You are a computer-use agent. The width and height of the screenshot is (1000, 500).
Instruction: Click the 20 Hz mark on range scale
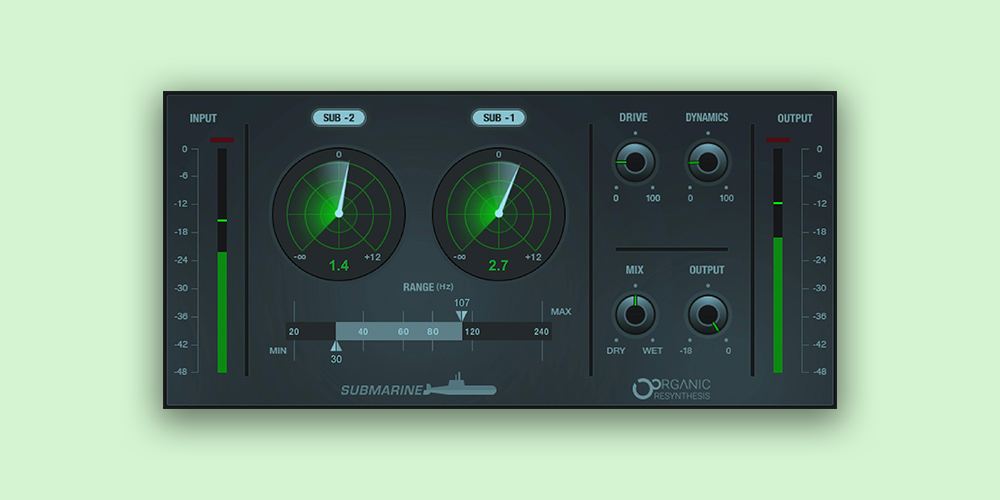[x=293, y=332]
